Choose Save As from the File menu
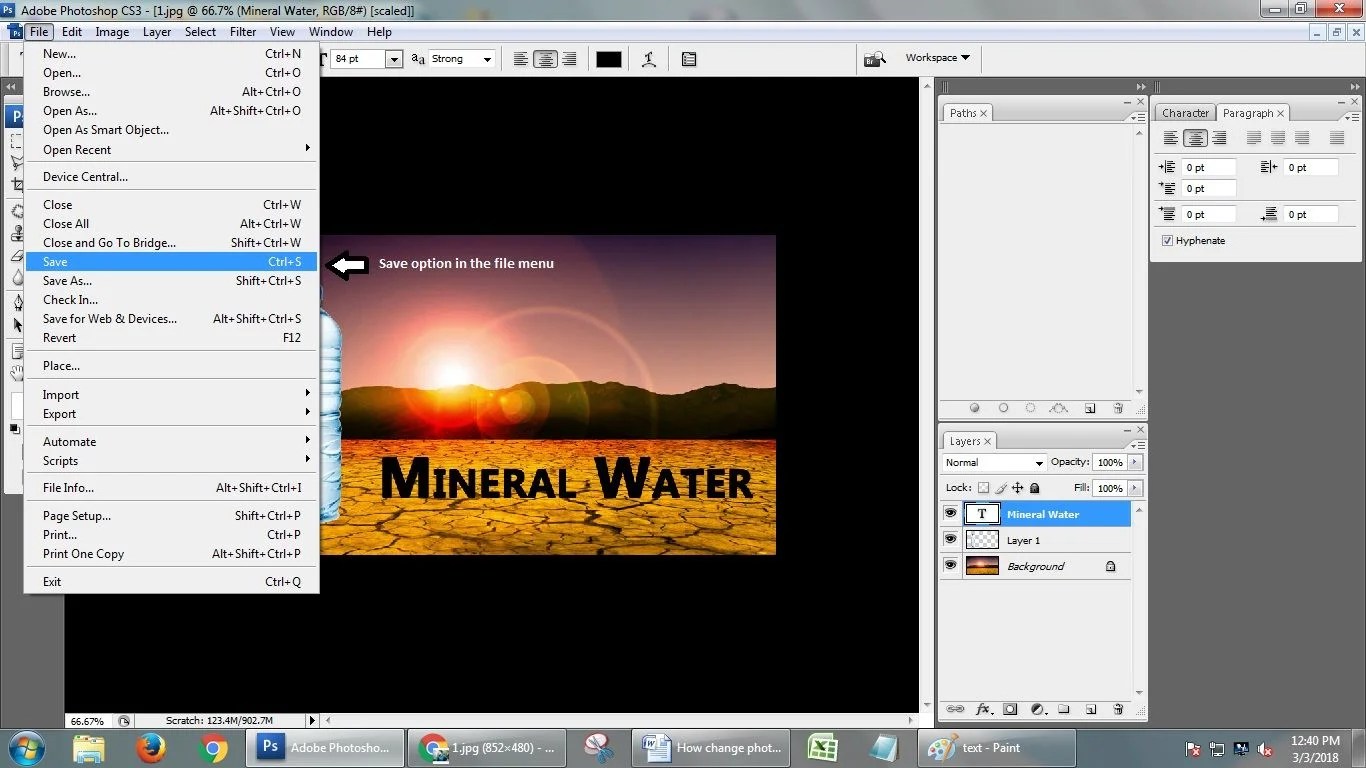 67,281
